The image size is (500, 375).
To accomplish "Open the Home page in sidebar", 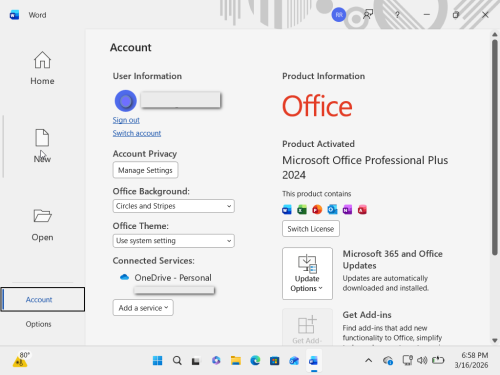I will pyautogui.click(x=42, y=68).
